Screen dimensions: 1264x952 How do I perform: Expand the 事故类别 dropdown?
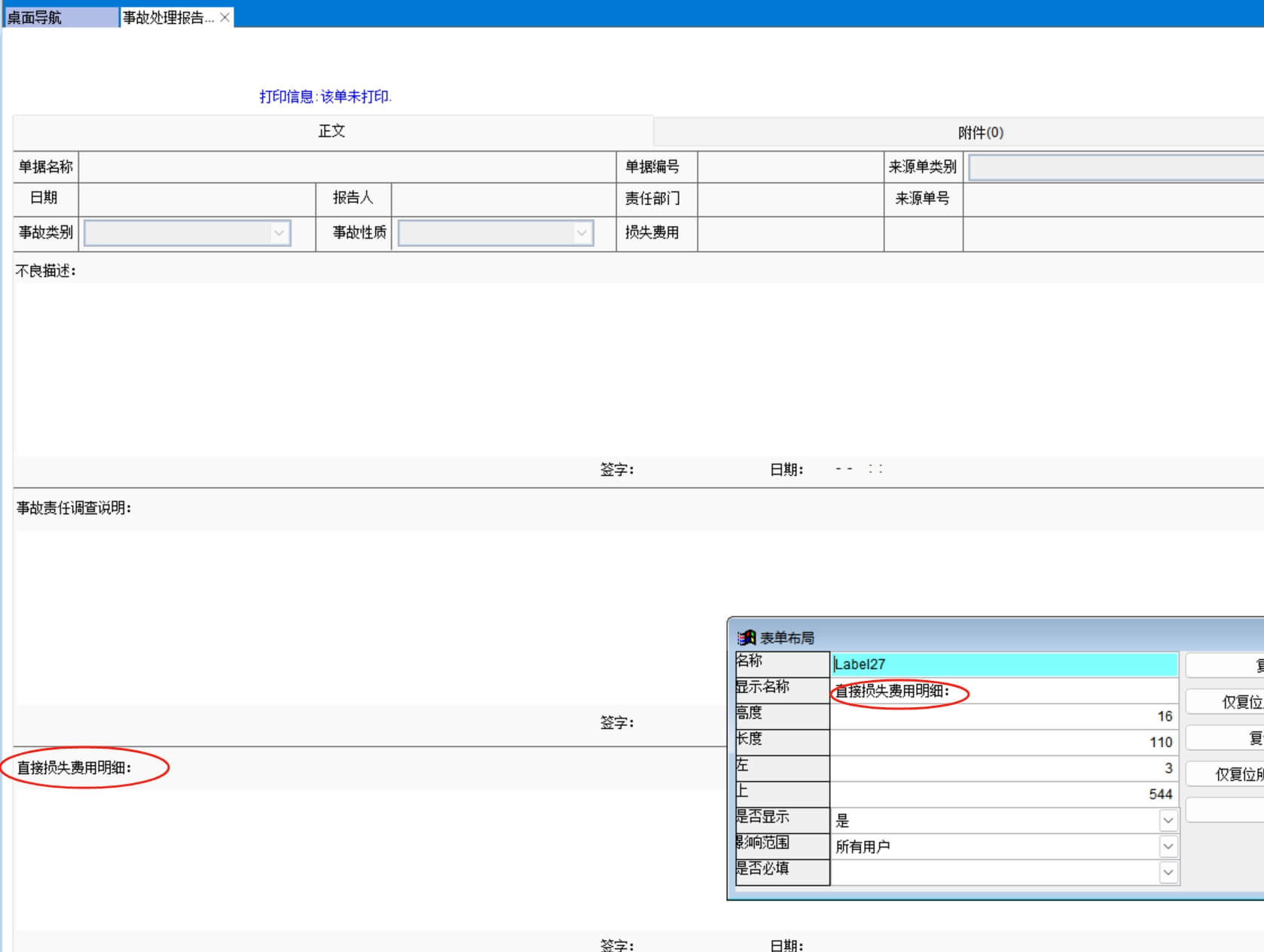279,233
